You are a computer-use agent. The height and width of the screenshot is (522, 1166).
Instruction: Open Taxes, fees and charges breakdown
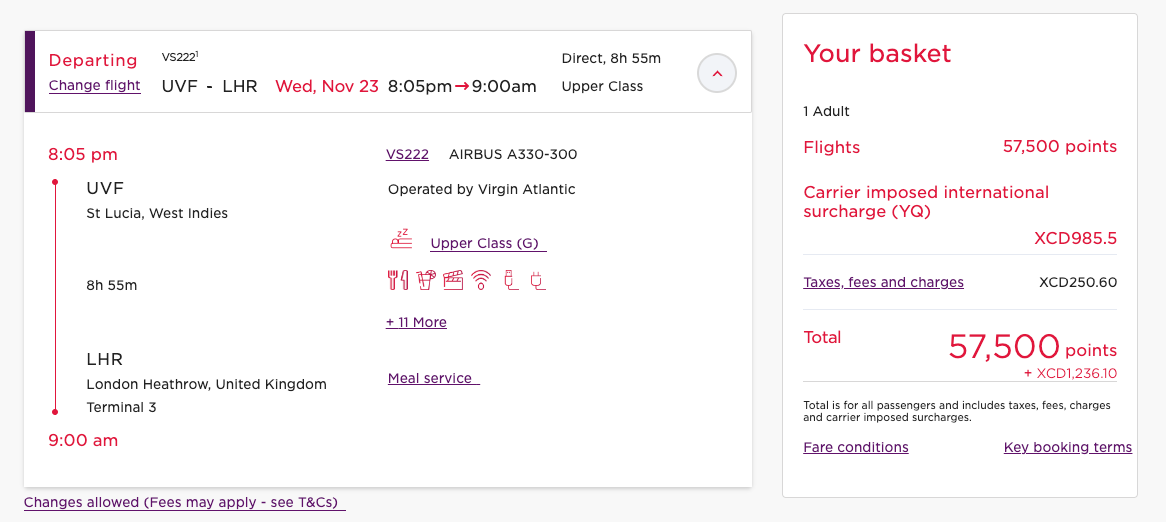(883, 283)
